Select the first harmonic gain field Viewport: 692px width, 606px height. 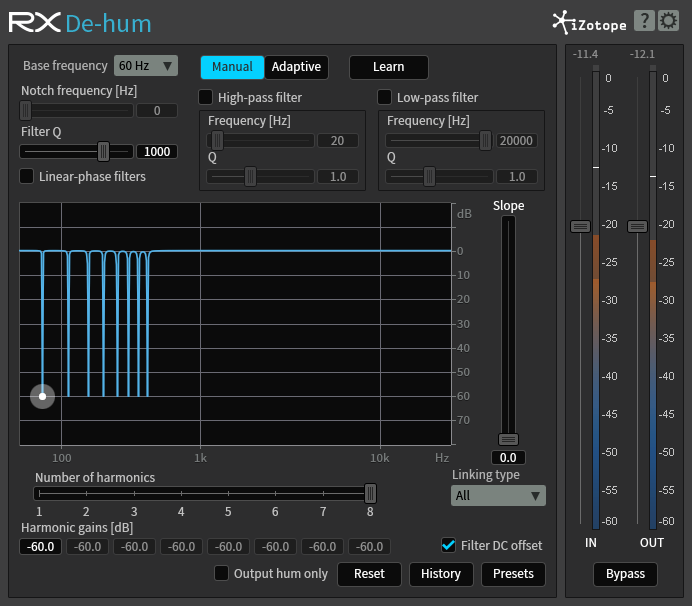[41, 546]
